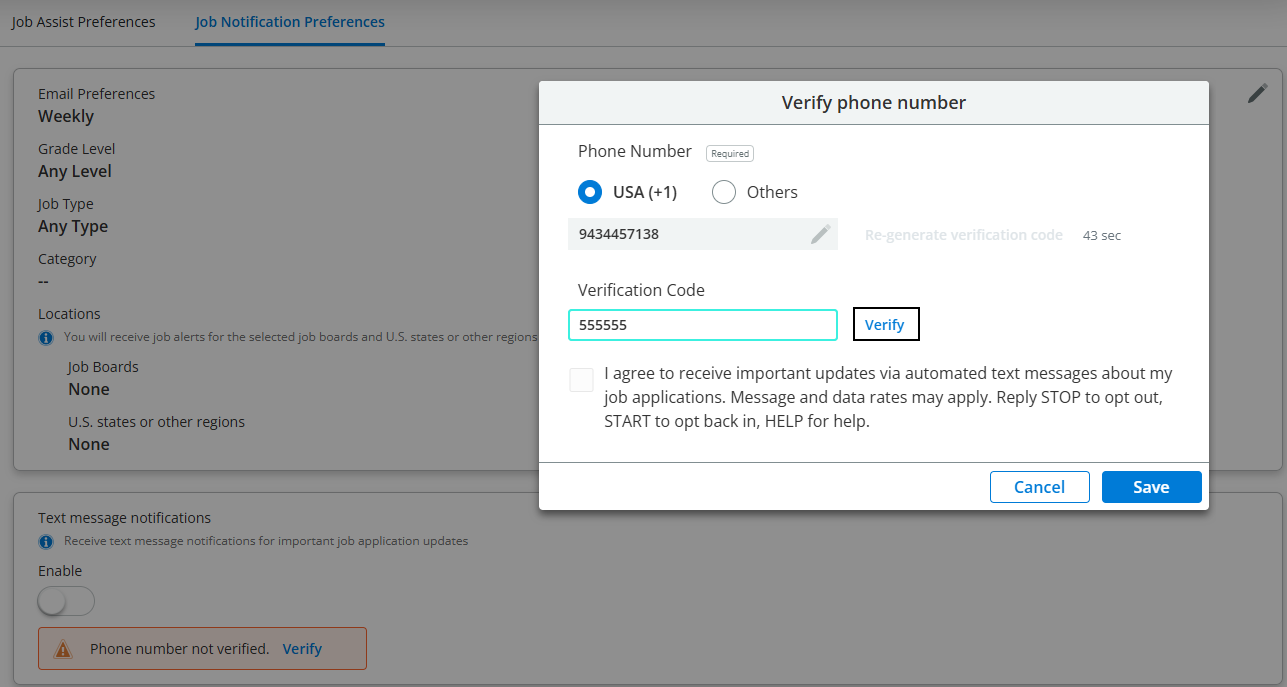Toggle the text message notifications Enable switch
Screen dimensions: 1287x687
point(66,601)
